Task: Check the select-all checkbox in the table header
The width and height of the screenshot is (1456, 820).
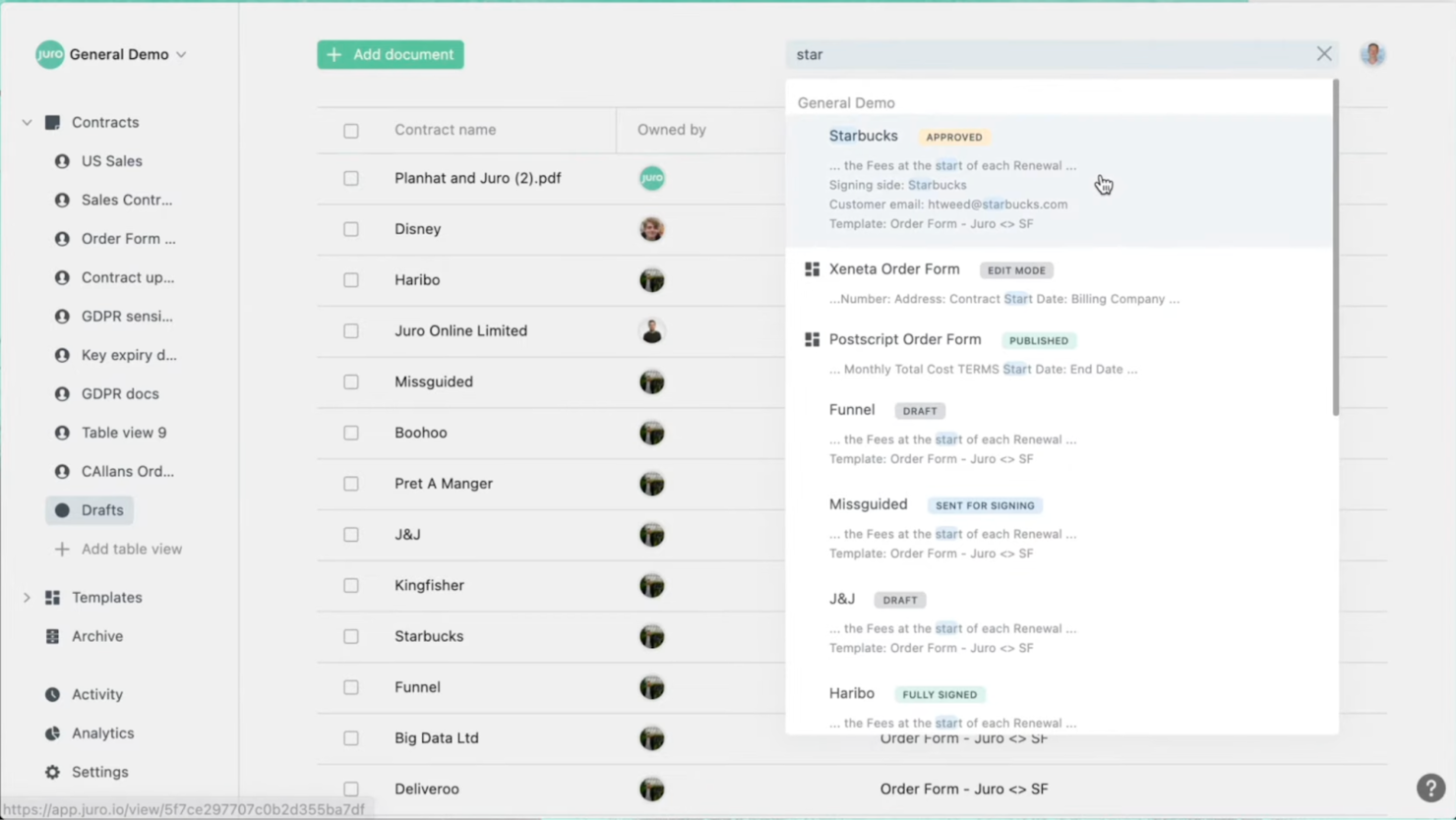Action: (351, 130)
